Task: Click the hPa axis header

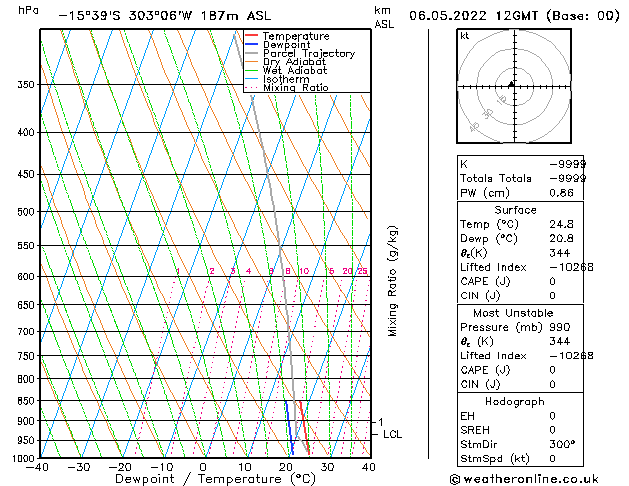Action: [28, 10]
